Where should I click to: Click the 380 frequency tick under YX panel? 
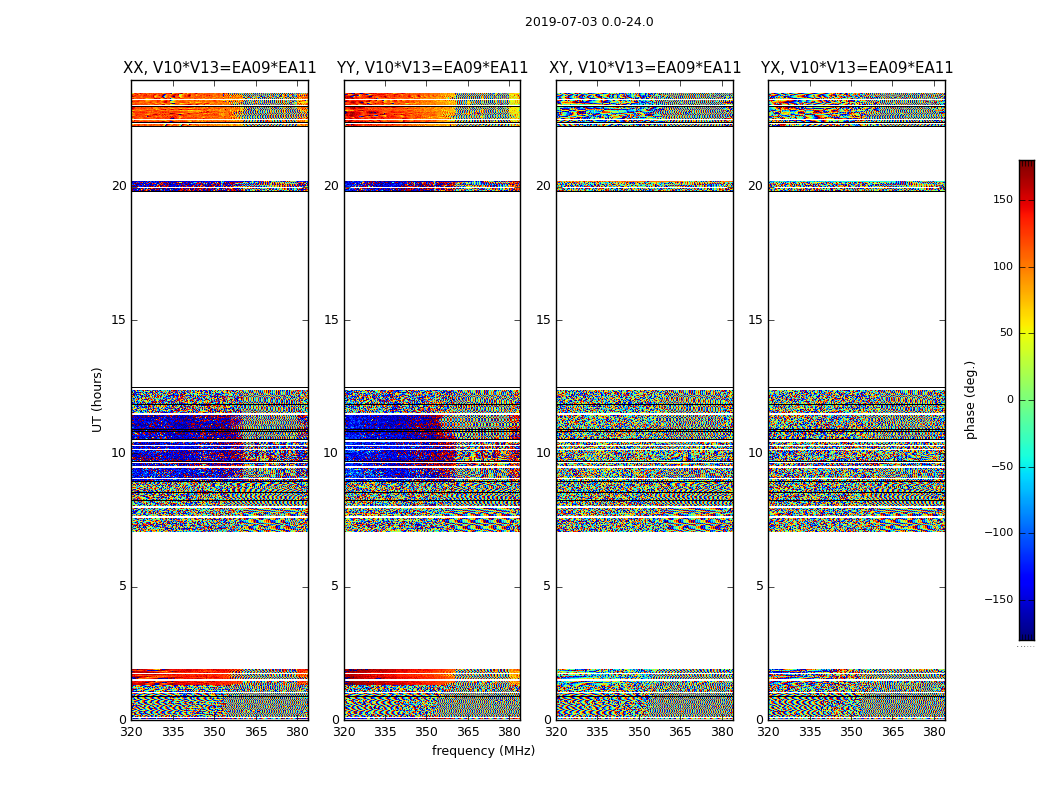[x=934, y=732]
